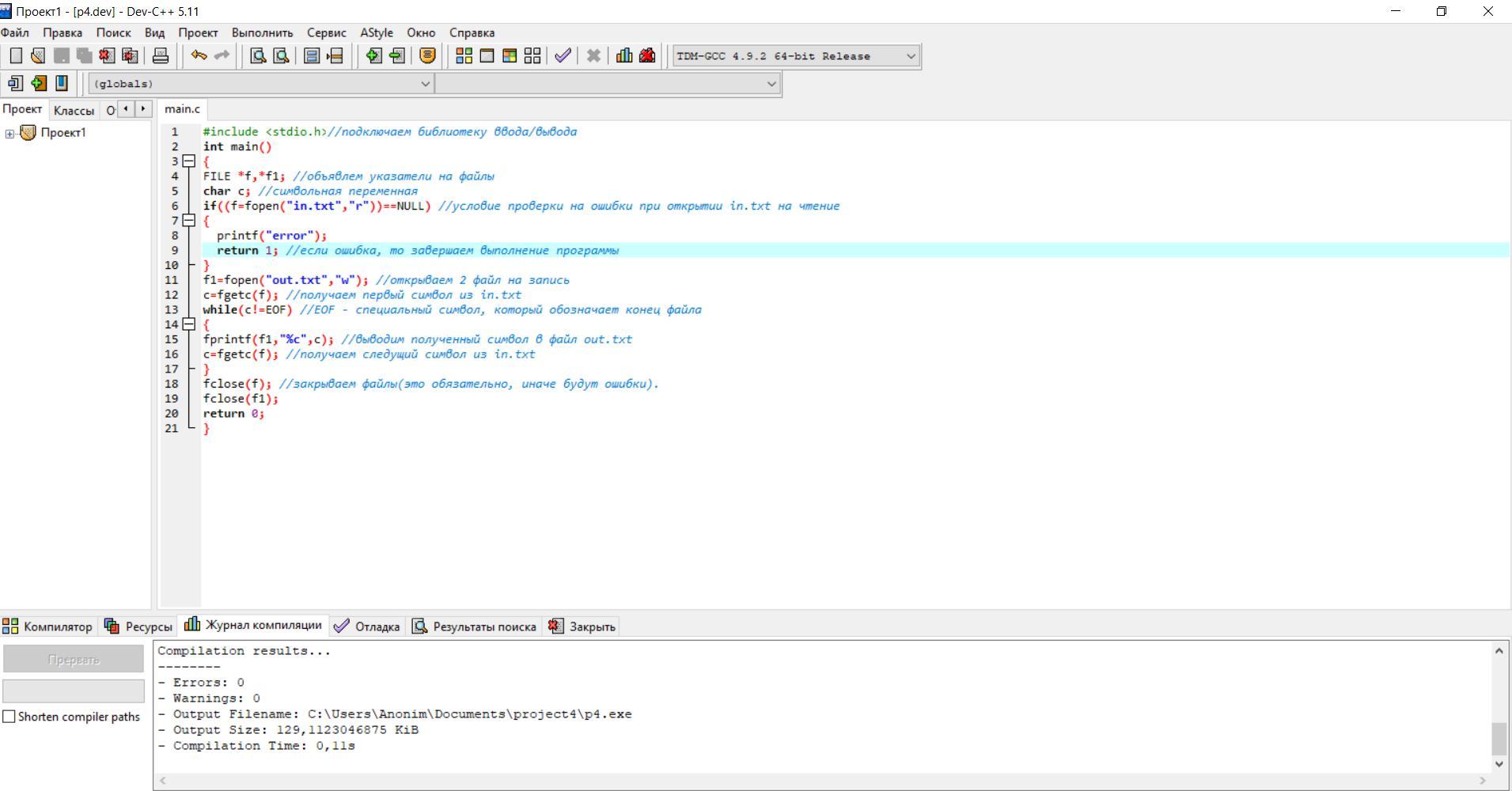Screen dimensions: 1512x791
Task: Collapse the while-loop fold at line 14
Action: (x=188, y=324)
